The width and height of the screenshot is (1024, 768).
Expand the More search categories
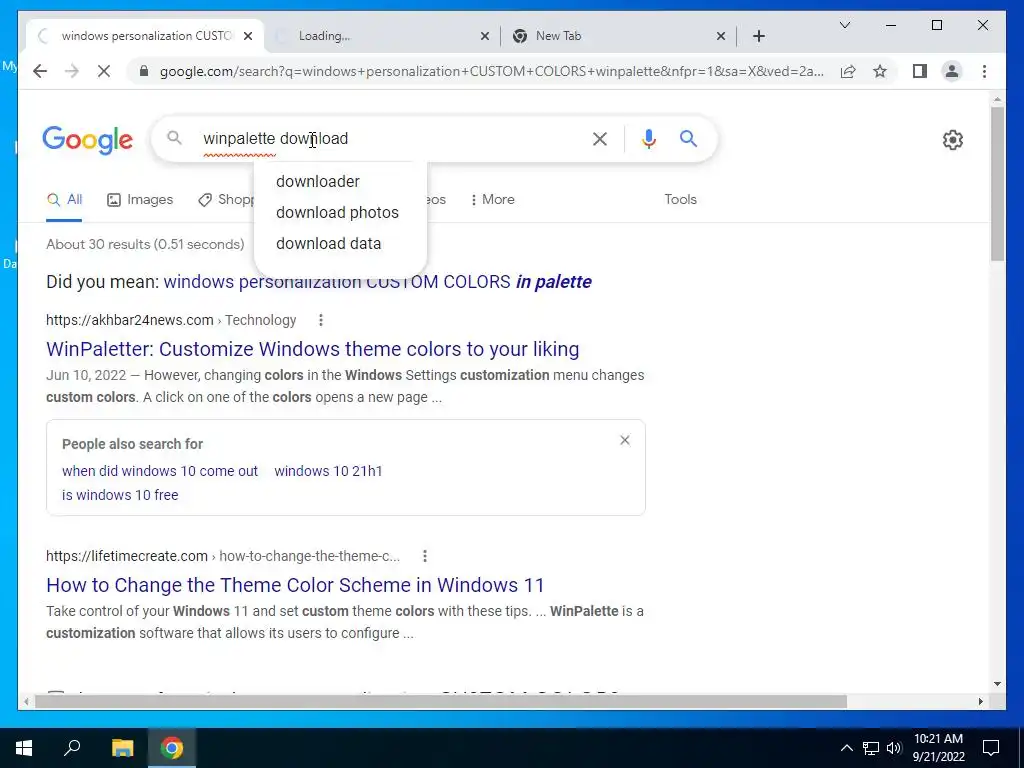(492, 200)
